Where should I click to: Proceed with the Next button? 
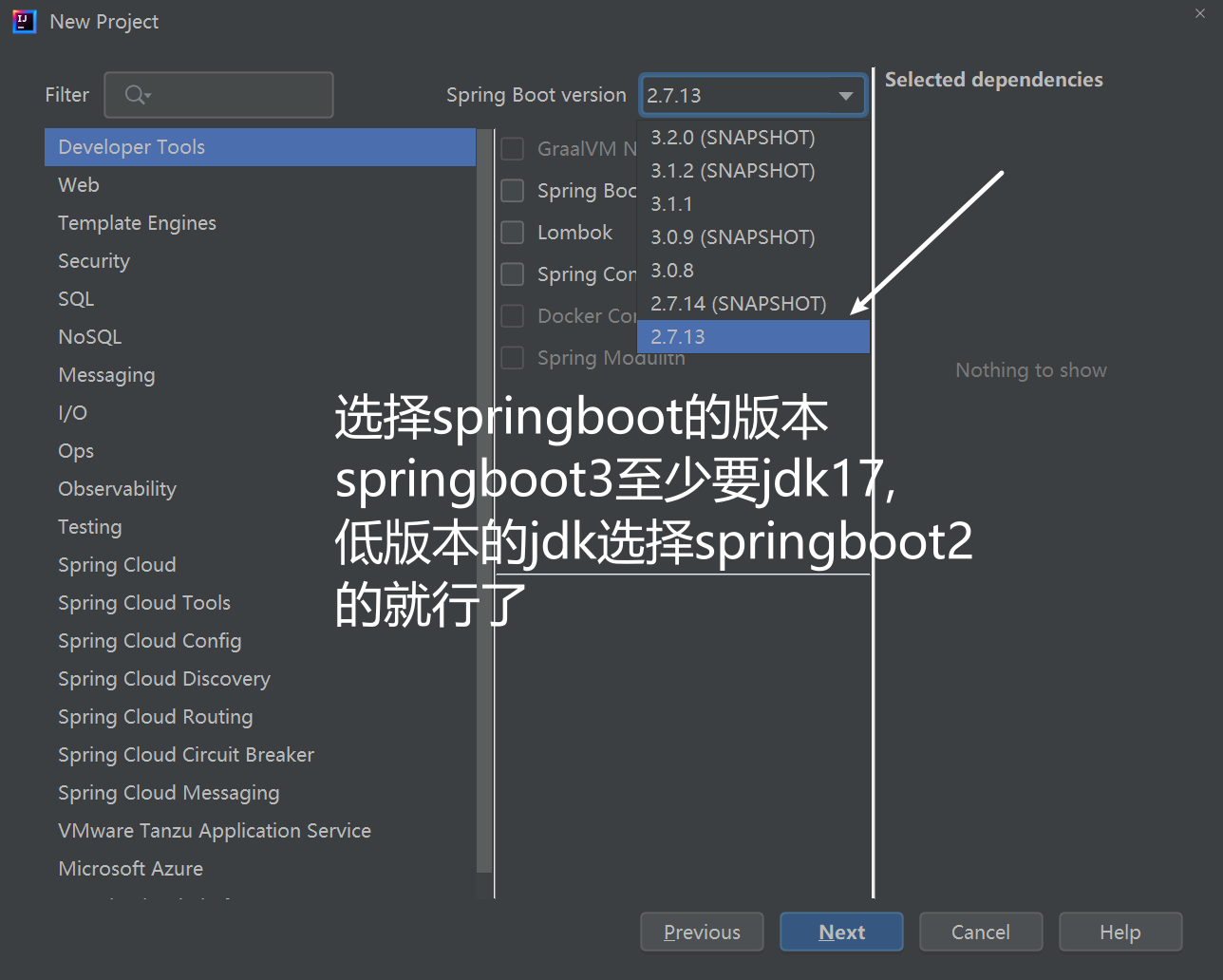click(841, 933)
